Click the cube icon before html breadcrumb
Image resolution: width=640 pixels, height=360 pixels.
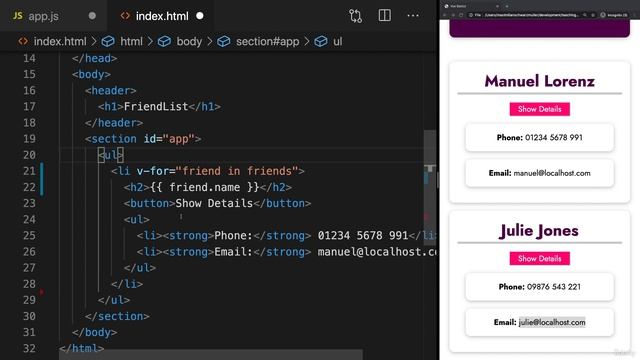[x=108, y=41]
